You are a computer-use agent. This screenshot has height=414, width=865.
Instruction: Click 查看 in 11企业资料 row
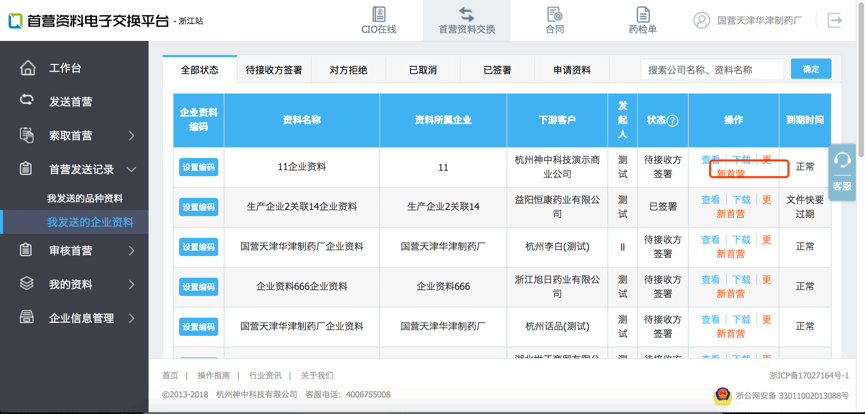[x=711, y=160]
